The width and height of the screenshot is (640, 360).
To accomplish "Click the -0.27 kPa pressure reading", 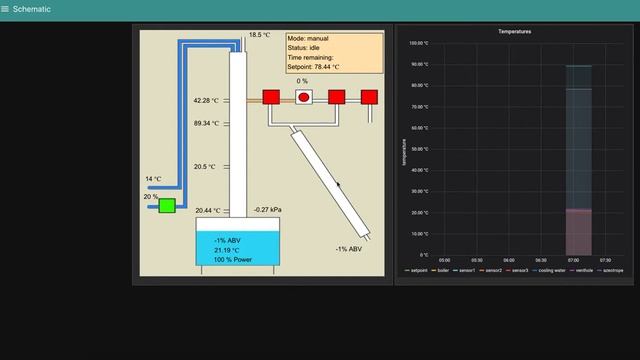I will pos(267,210).
